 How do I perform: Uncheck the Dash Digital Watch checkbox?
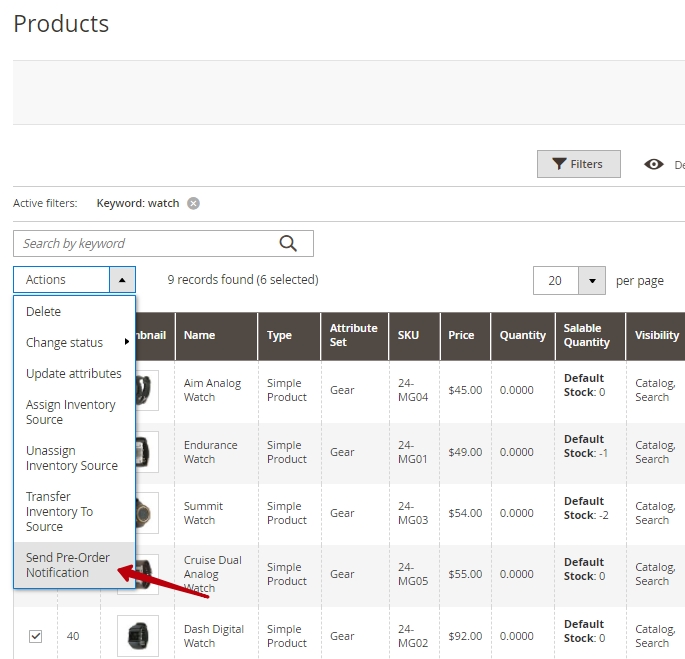36,636
